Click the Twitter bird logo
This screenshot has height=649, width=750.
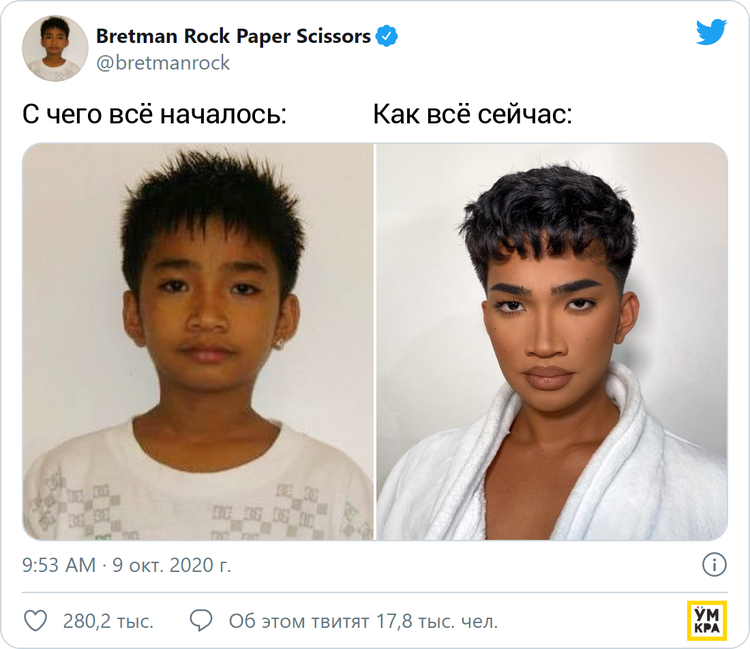click(711, 32)
